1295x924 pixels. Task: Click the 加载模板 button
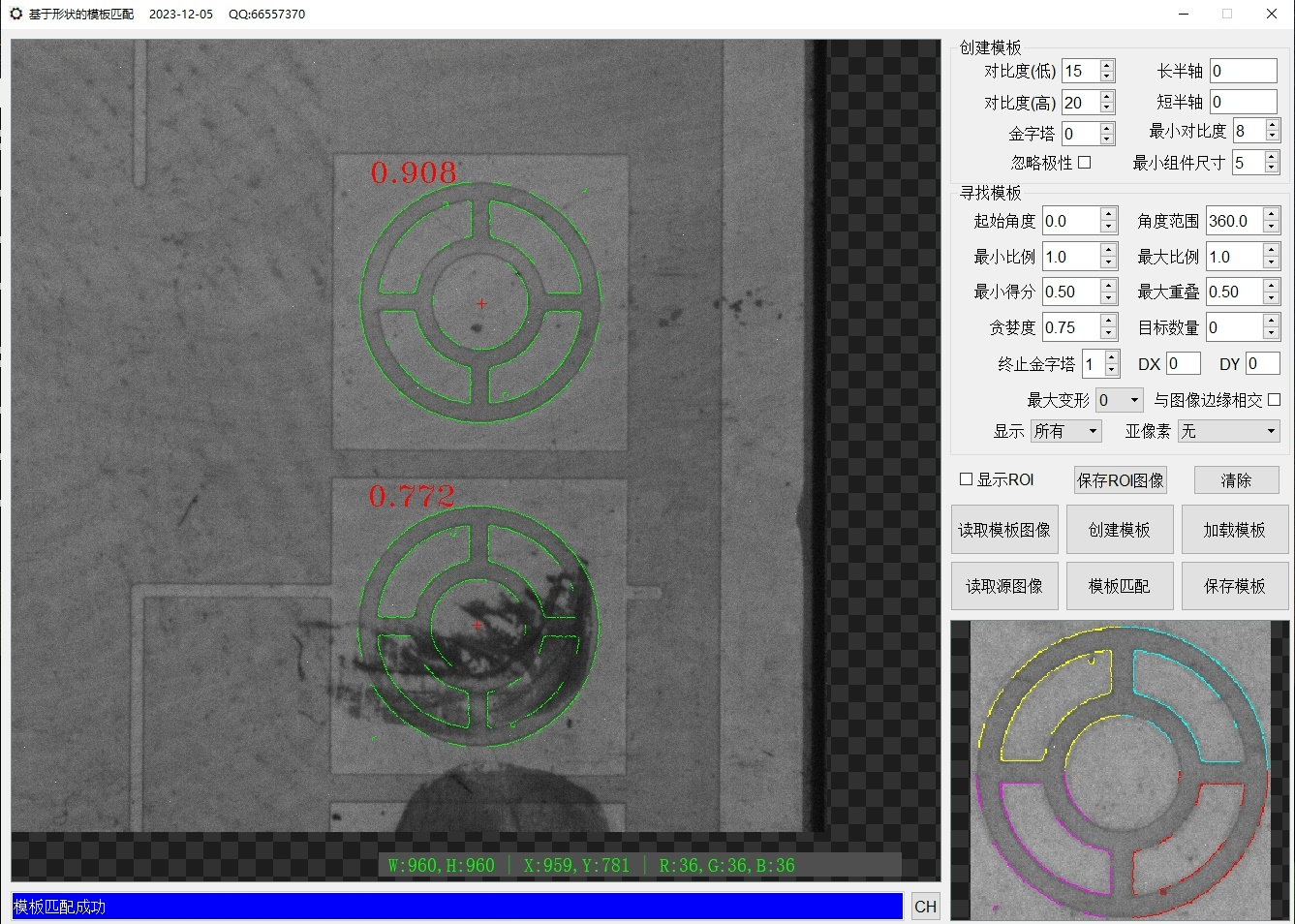point(1235,530)
